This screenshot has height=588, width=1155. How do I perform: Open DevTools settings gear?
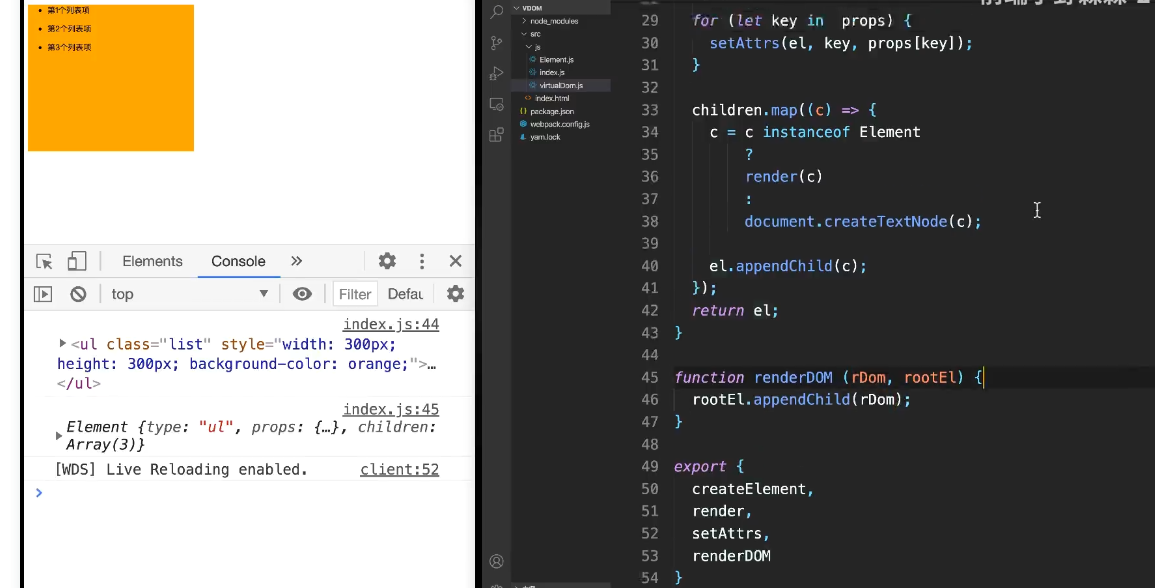tap(387, 261)
